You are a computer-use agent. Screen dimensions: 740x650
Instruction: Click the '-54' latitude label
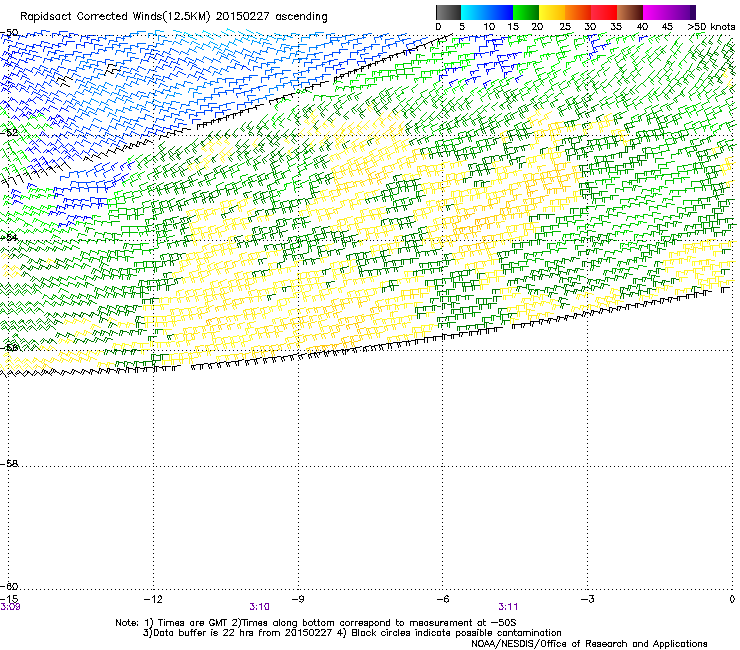pos(9,237)
